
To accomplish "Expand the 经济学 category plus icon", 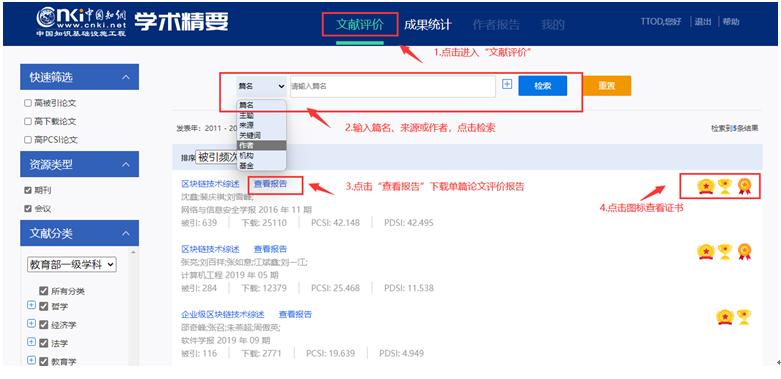I will (31, 324).
